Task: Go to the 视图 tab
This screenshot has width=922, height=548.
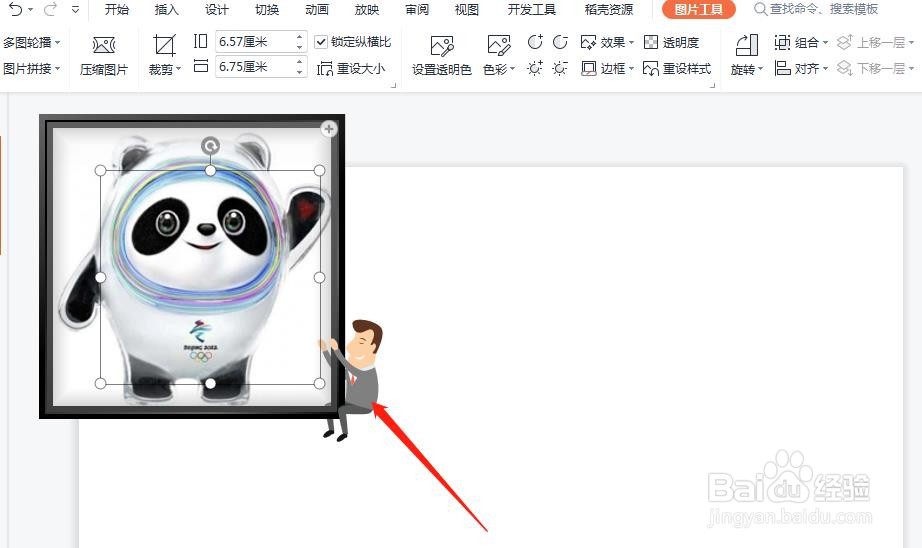Action: [x=467, y=9]
